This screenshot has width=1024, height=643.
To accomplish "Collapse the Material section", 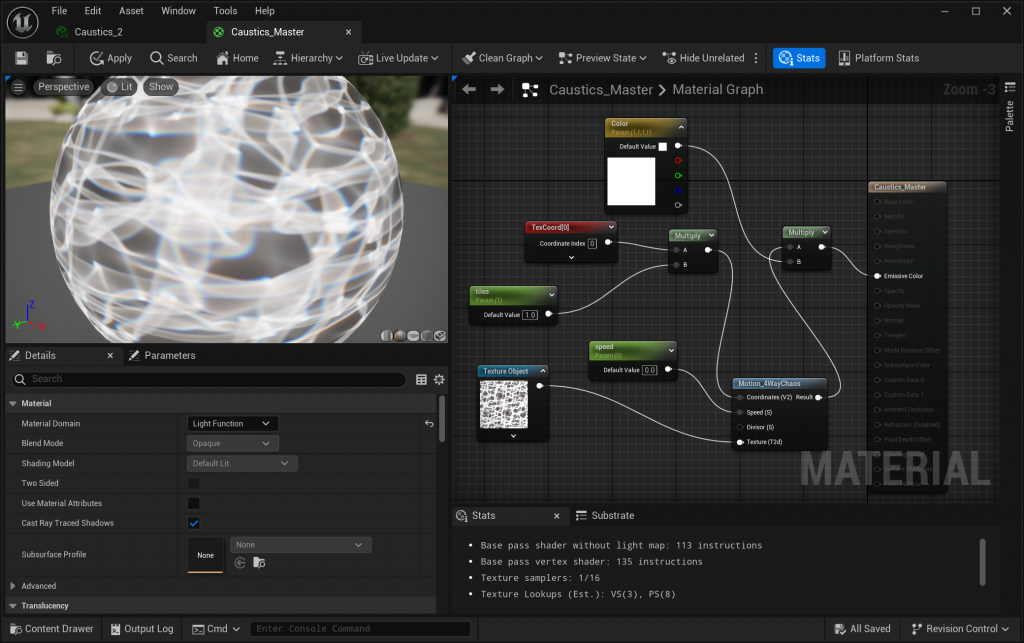I will click(x=12, y=403).
